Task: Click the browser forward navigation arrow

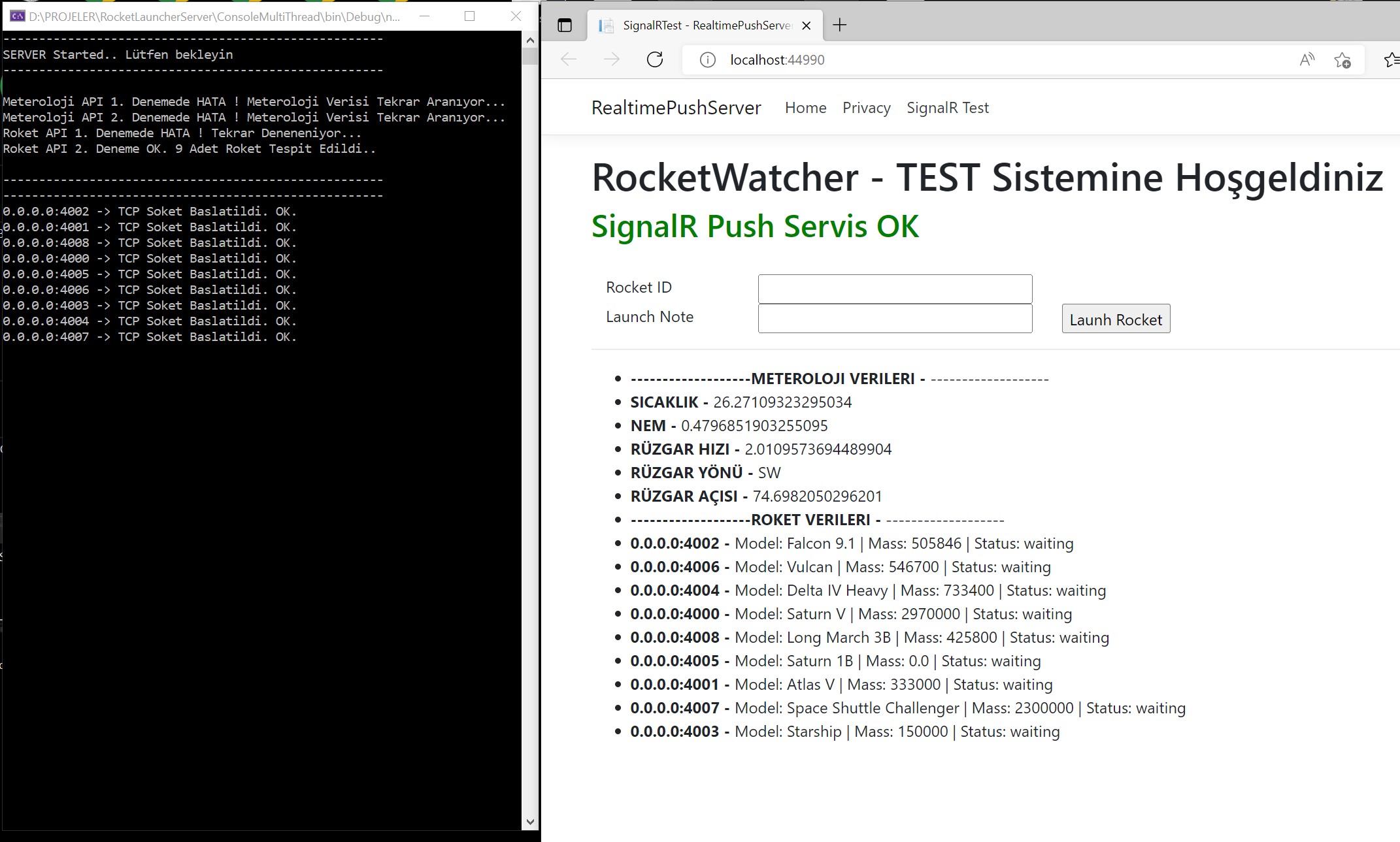Action: (x=611, y=59)
